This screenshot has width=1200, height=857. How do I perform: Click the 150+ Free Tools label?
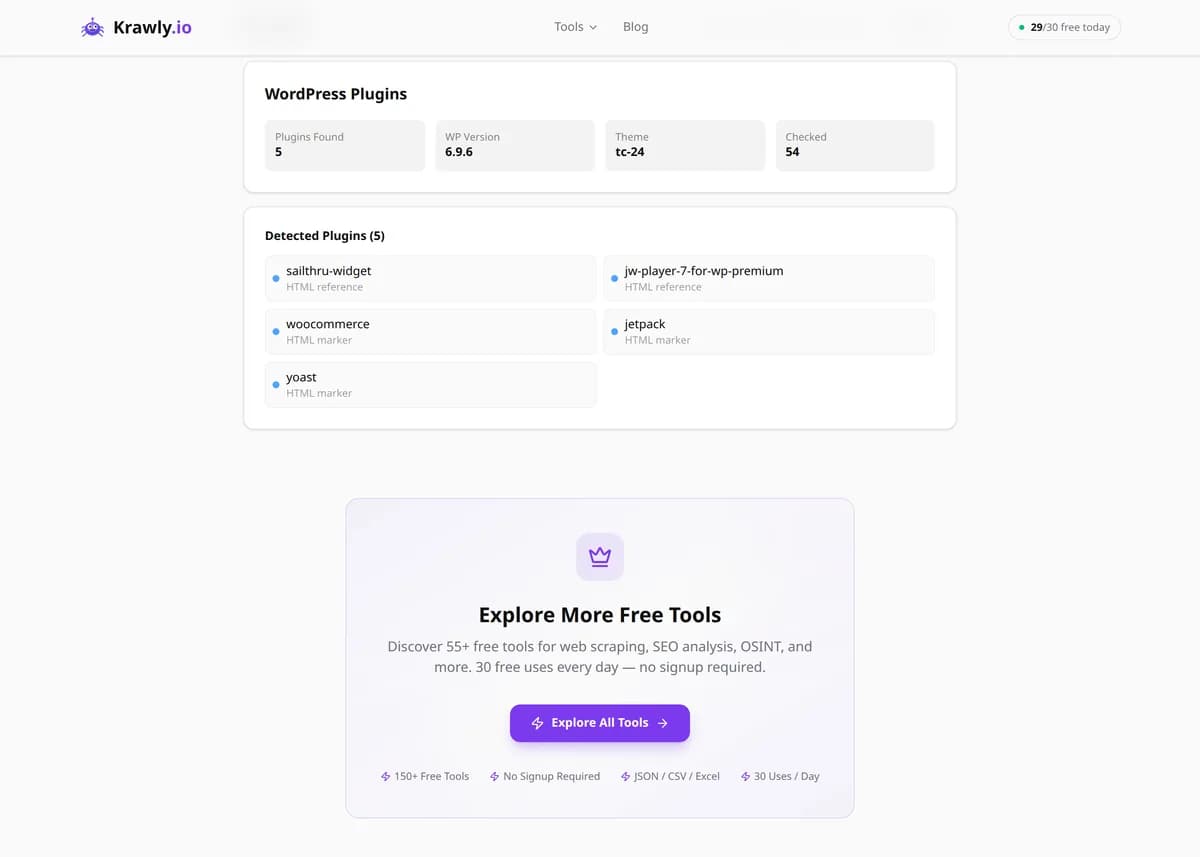tap(431, 776)
